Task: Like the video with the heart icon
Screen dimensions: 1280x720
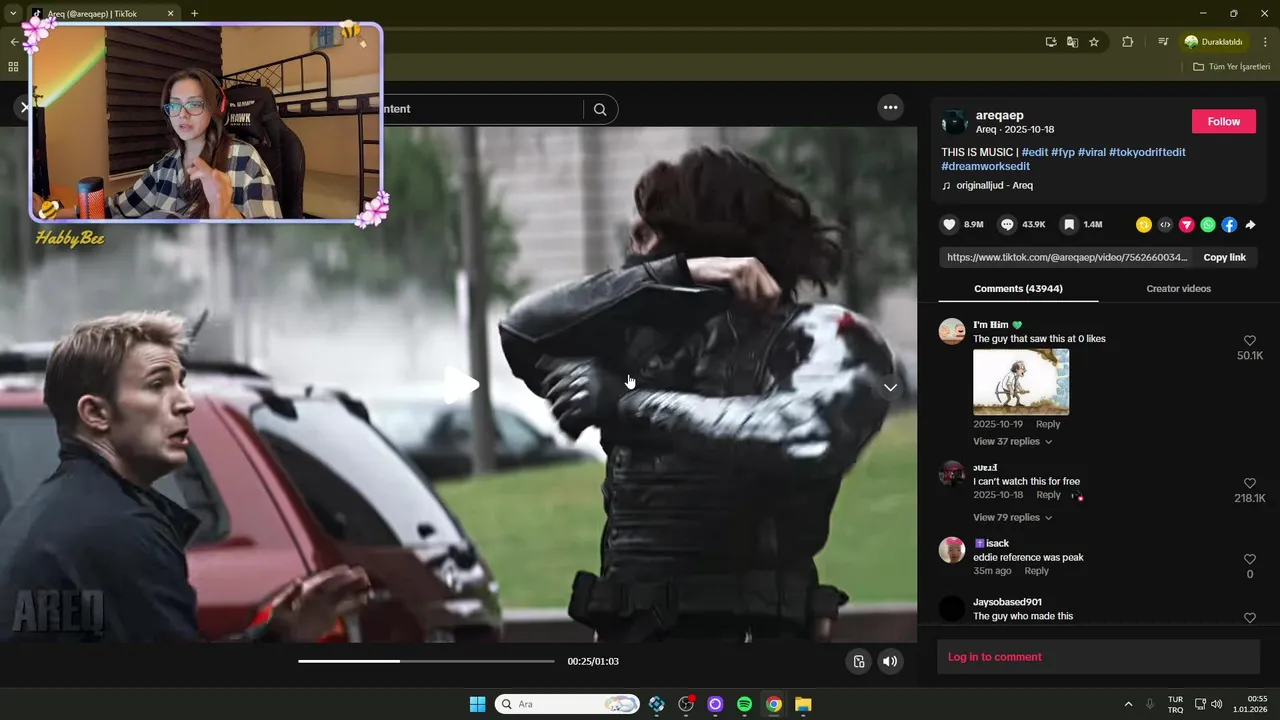Action: (949, 225)
